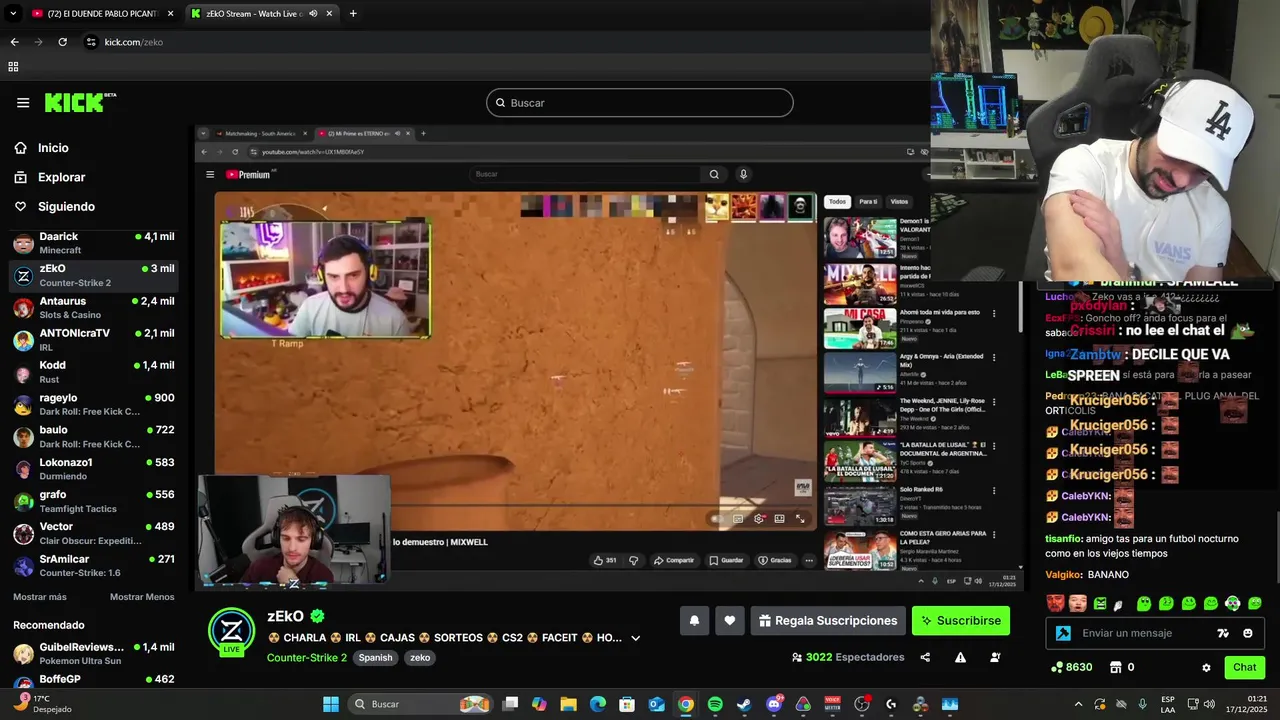This screenshot has height=720, width=1280.
Task: Expand the stream title chevron
Action: [635, 638]
